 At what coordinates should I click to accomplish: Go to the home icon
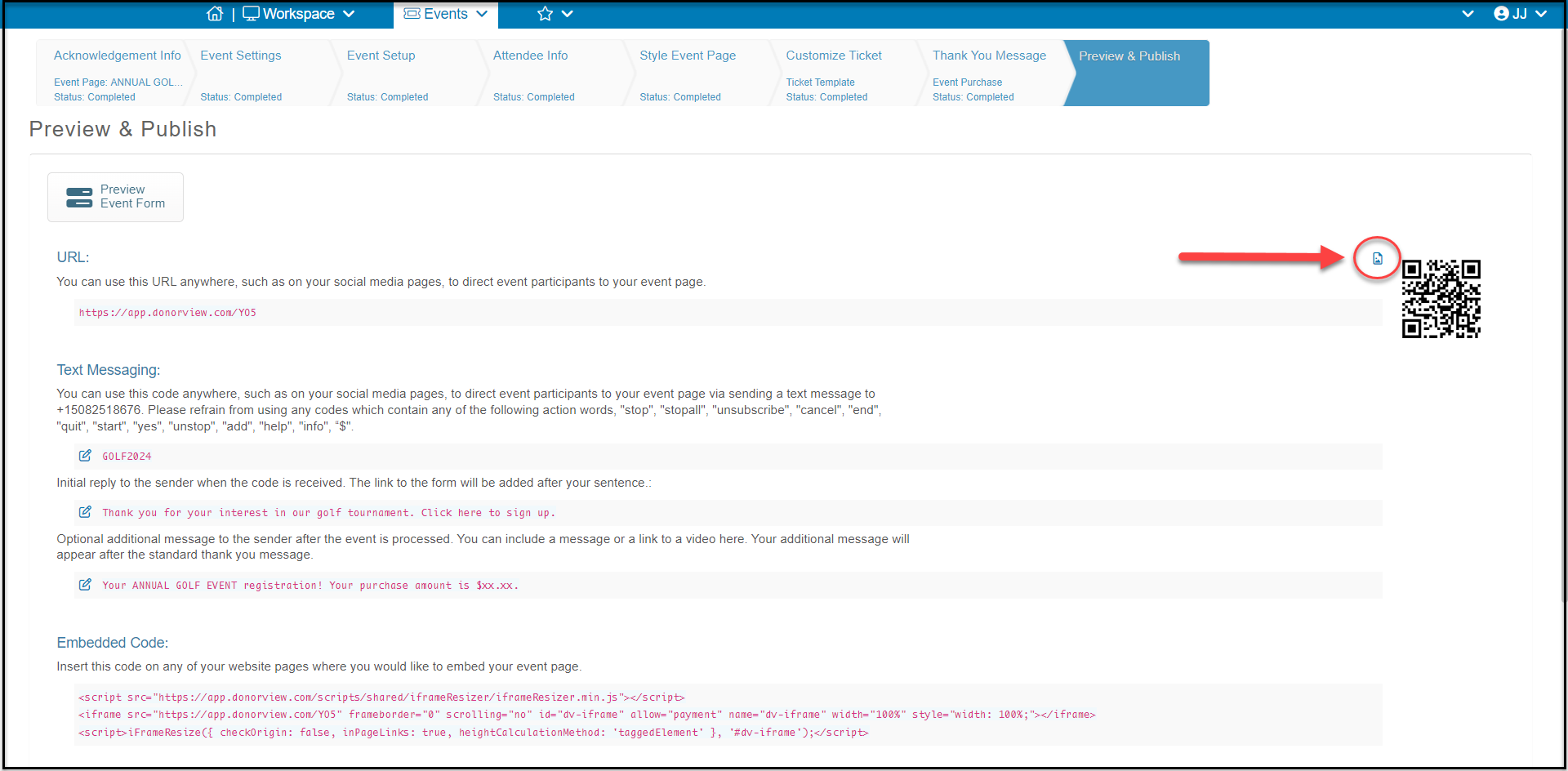[215, 14]
